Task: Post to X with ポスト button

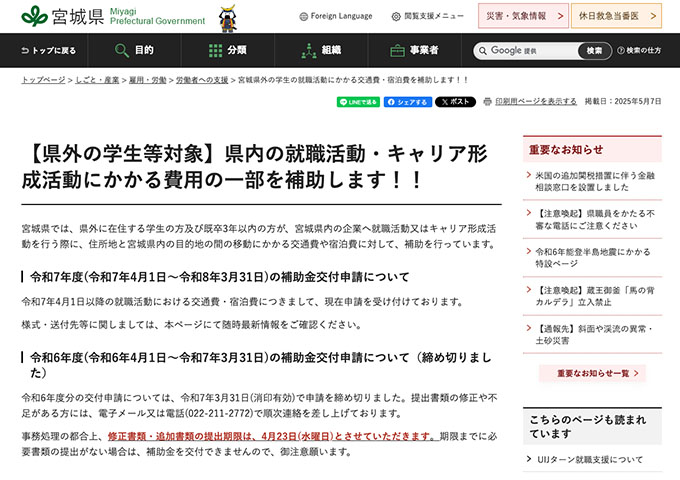Action: [455, 102]
